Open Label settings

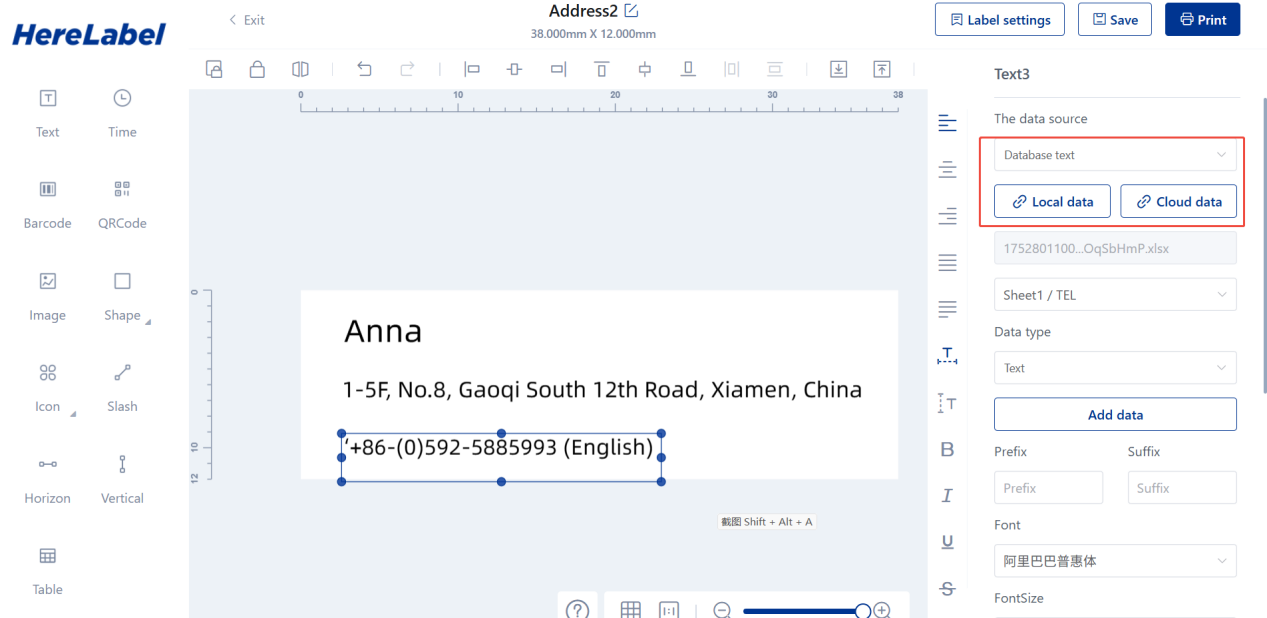pyautogui.click(x=999, y=19)
